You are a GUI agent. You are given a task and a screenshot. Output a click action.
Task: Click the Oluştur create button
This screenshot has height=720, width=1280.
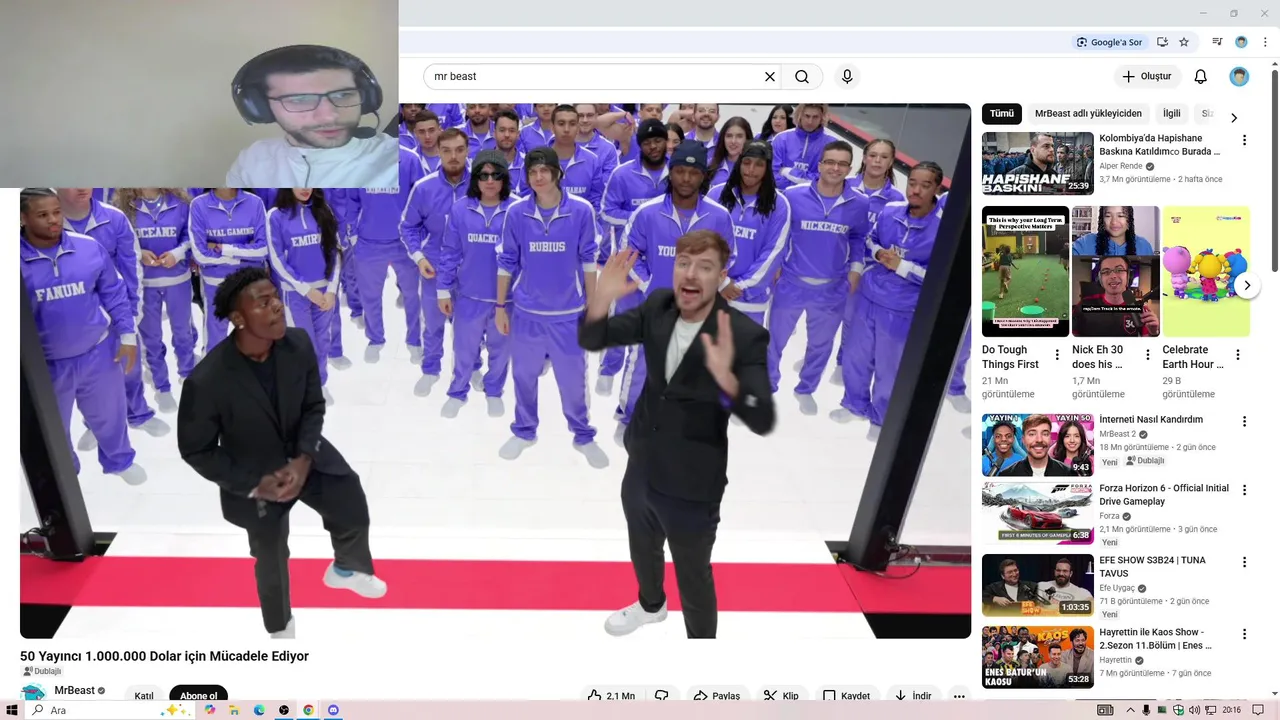click(x=1147, y=77)
